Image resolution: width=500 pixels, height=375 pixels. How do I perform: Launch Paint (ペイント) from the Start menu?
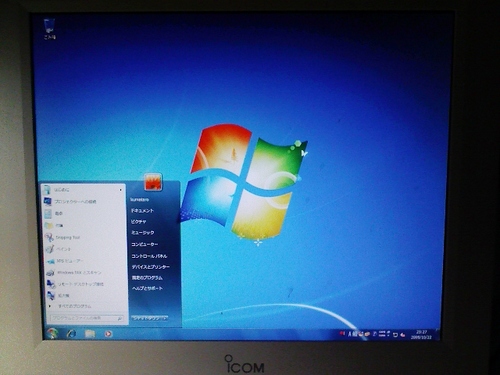[x=63, y=249]
